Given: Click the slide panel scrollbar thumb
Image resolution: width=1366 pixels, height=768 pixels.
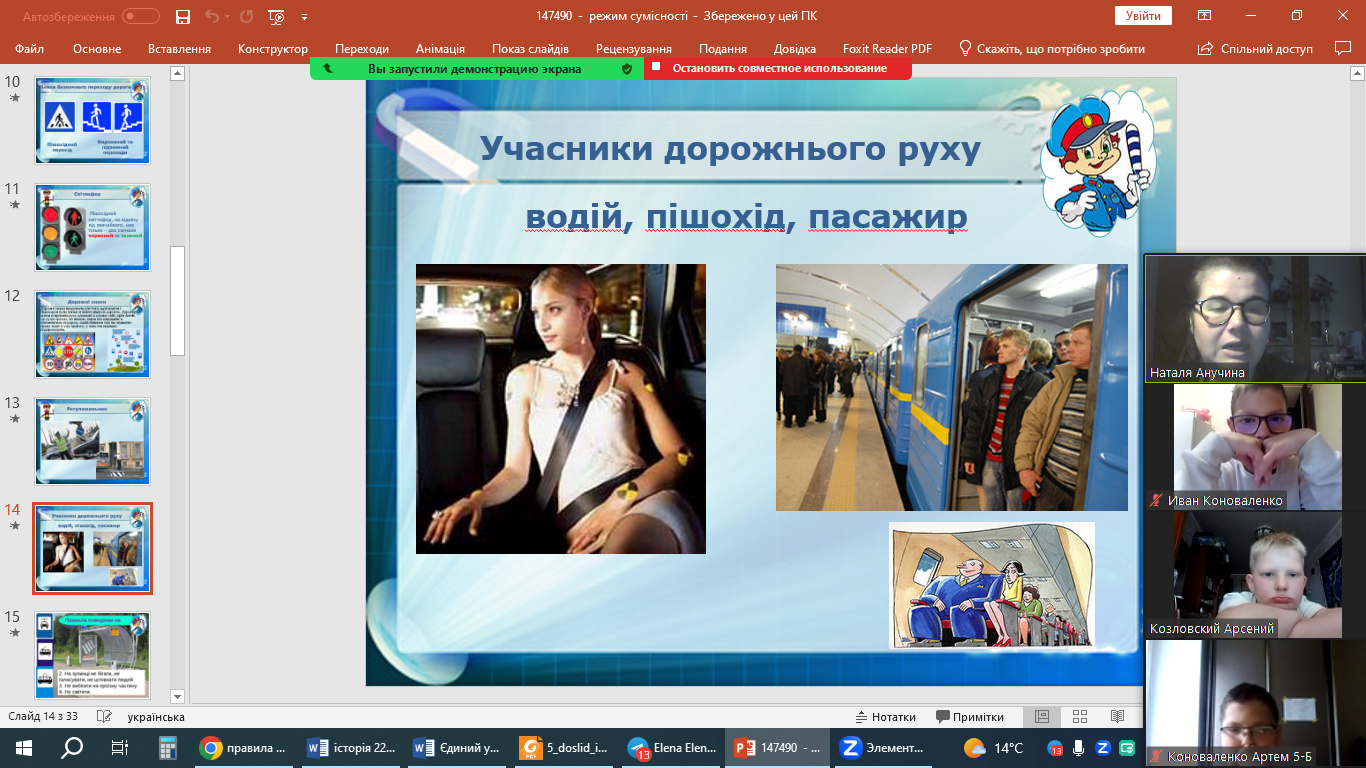Looking at the screenshot, I should click(178, 300).
